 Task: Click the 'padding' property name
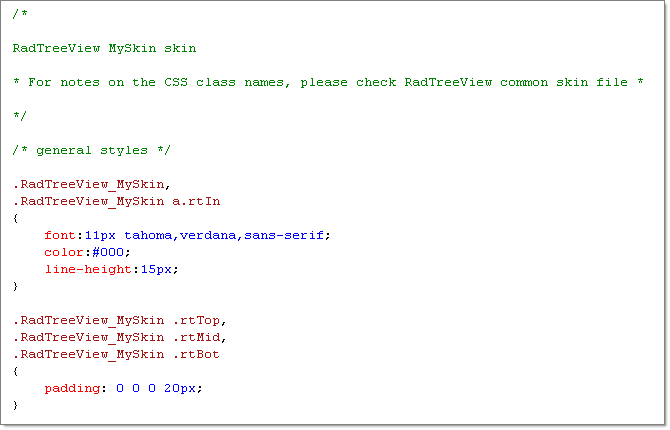(72, 389)
